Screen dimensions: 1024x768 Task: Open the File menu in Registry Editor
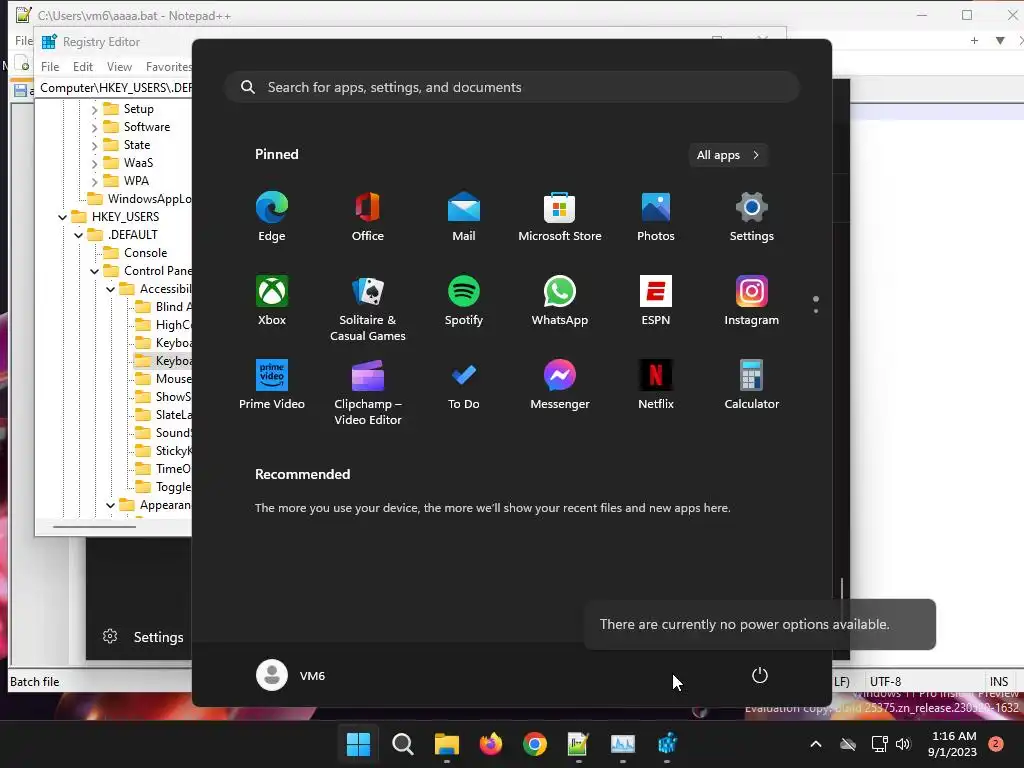click(50, 67)
